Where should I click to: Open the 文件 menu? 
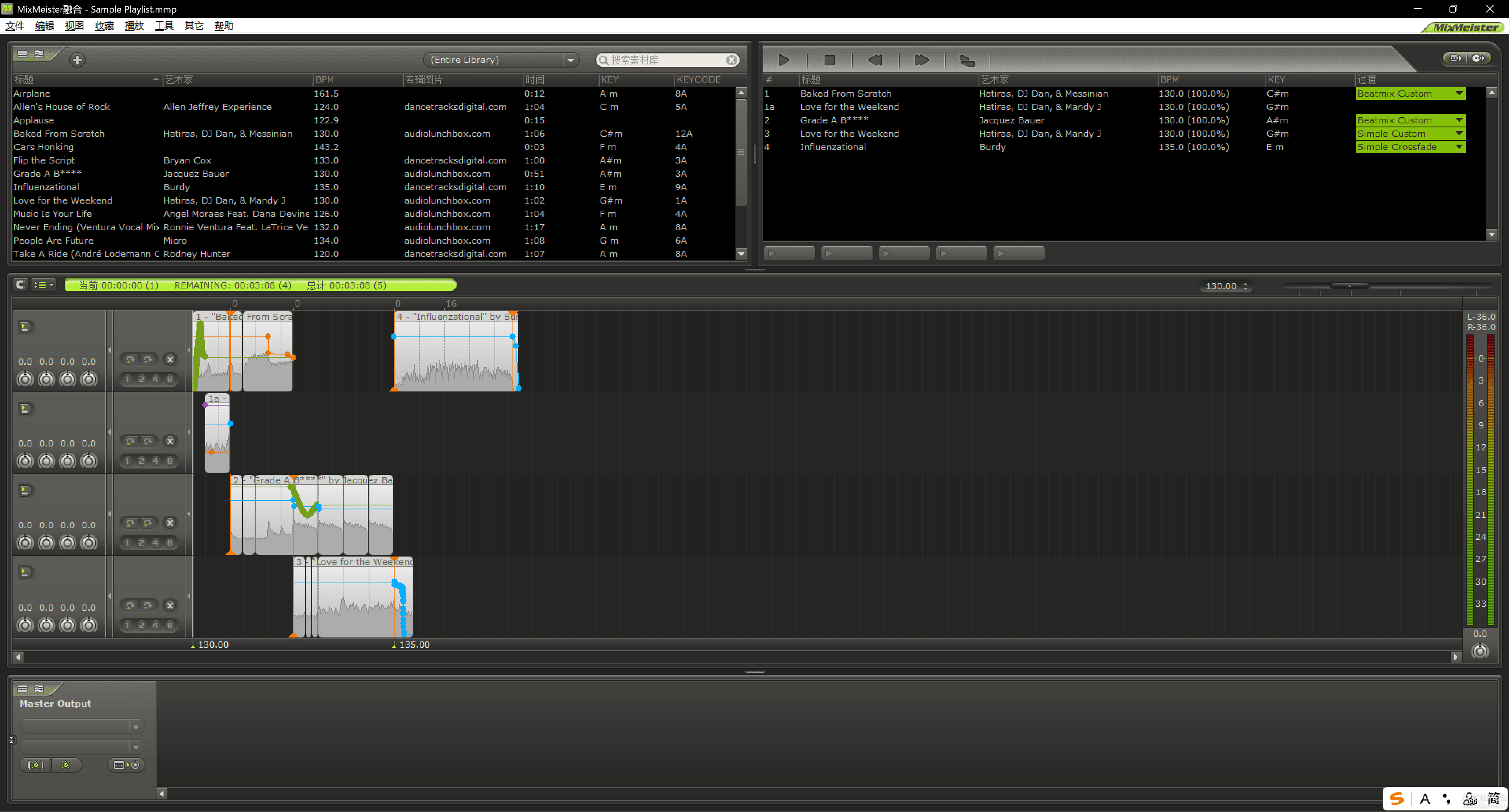pyautogui.click(x=15, y=26)
